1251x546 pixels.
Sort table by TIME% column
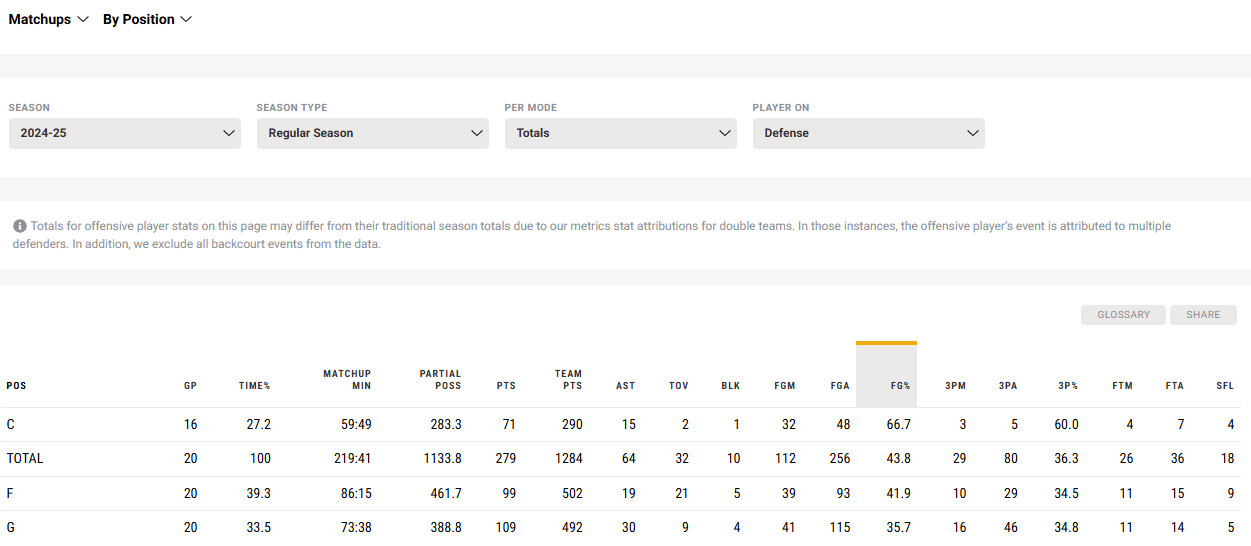pos(254,385)
